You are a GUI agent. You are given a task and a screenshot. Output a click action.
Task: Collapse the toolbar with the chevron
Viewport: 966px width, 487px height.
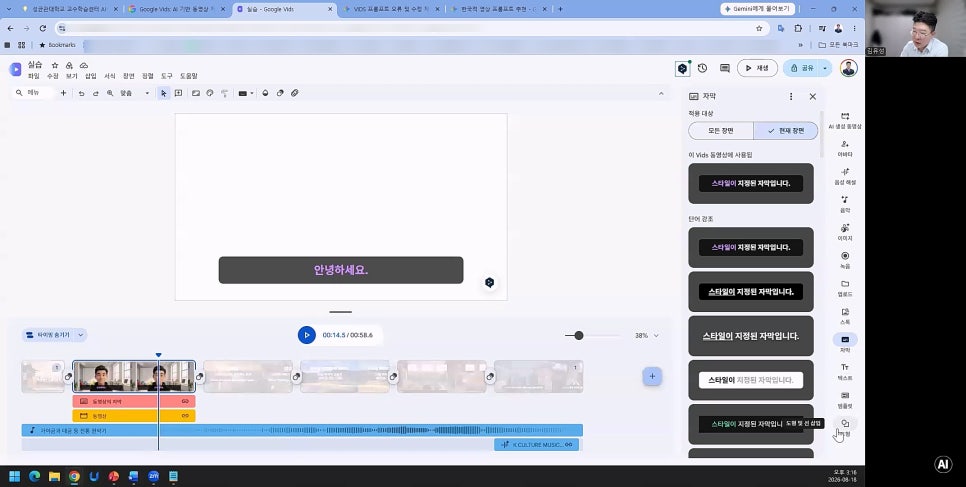(x=661, y=94)
